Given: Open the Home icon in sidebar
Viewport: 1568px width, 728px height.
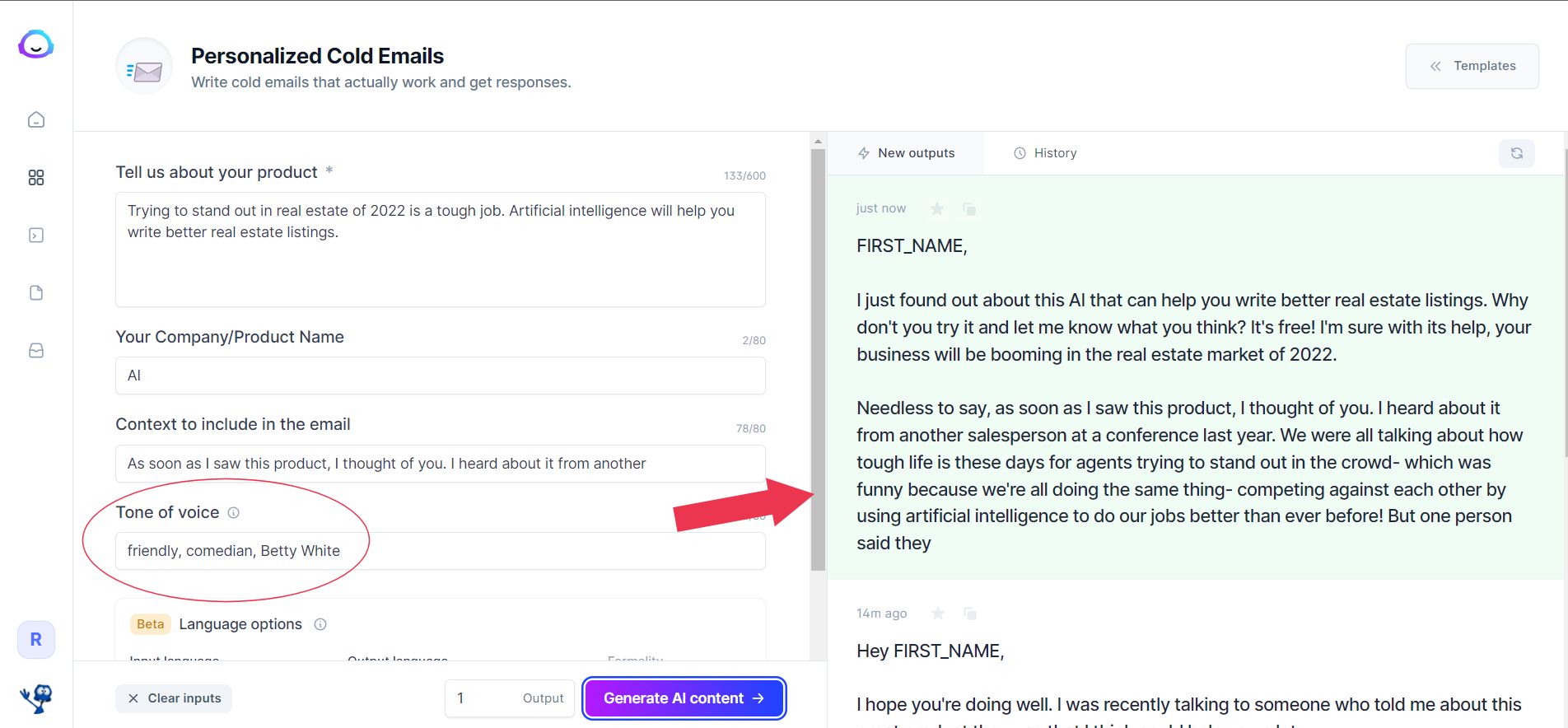Looking at the screenshot, I should (x=36, y=120).
